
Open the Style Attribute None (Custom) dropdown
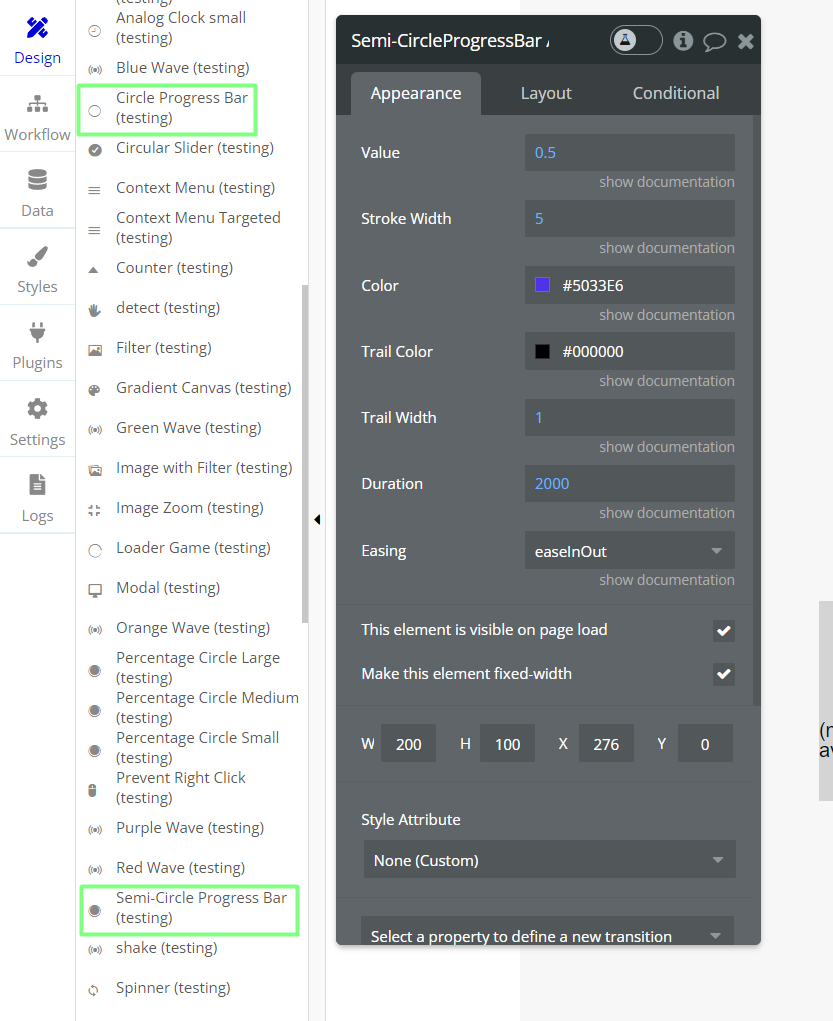550,860
